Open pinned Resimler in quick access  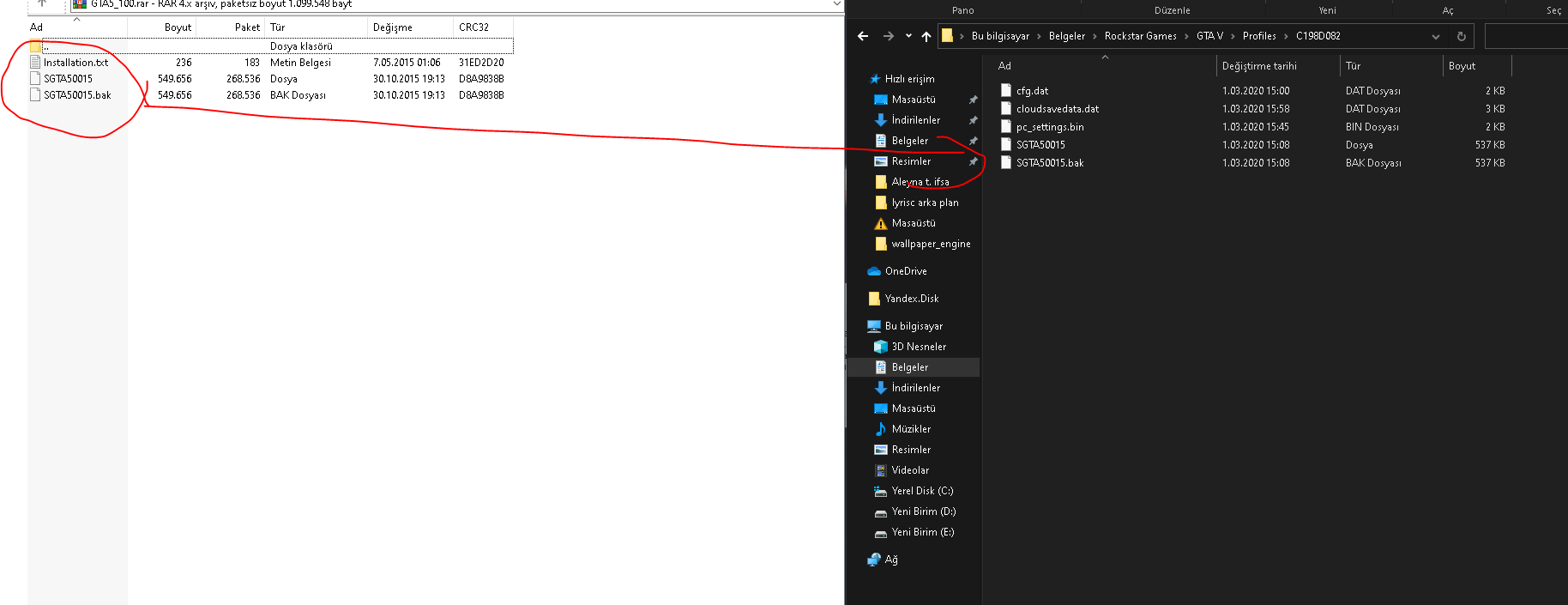click(911, 161)
